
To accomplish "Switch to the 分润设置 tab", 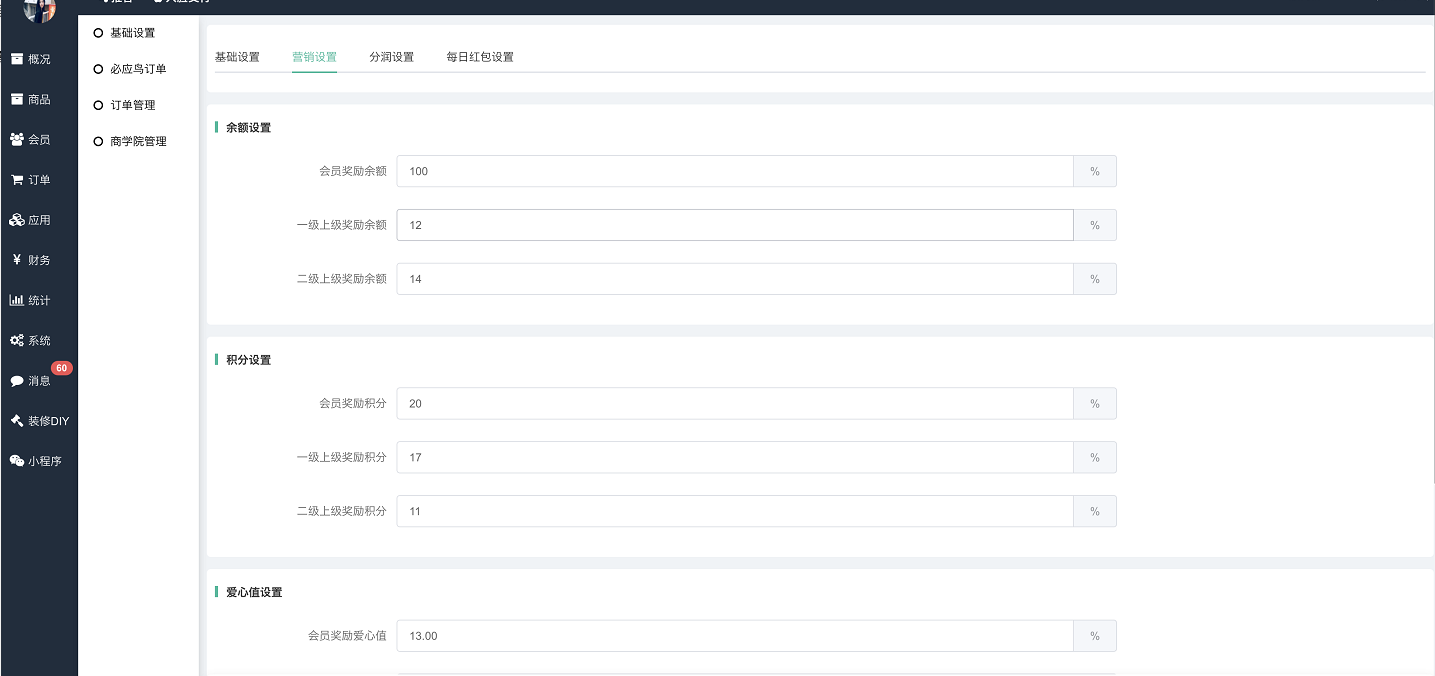I will point(391,57).
